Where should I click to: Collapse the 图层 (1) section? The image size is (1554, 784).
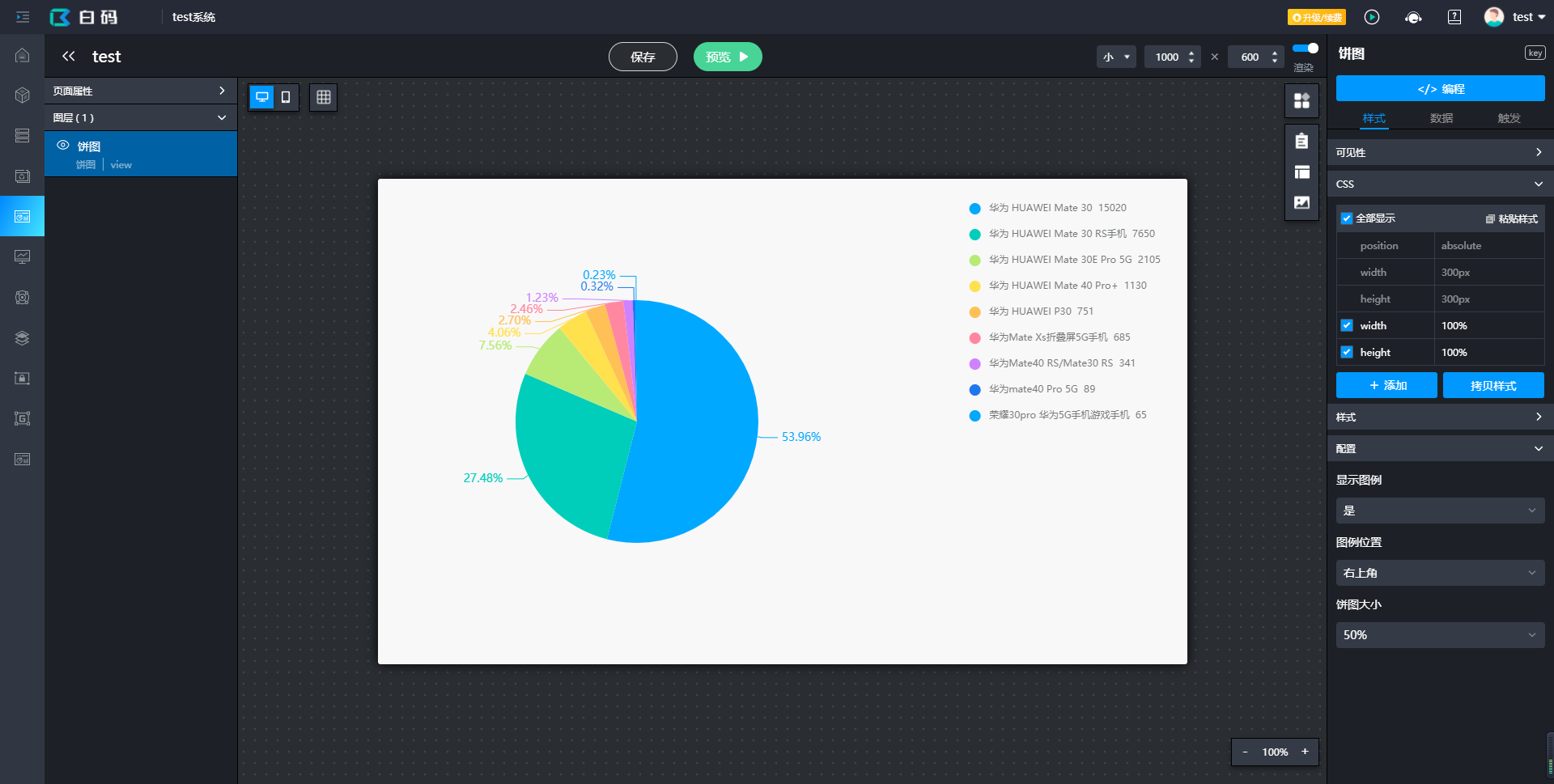click(x=141, y=117)
